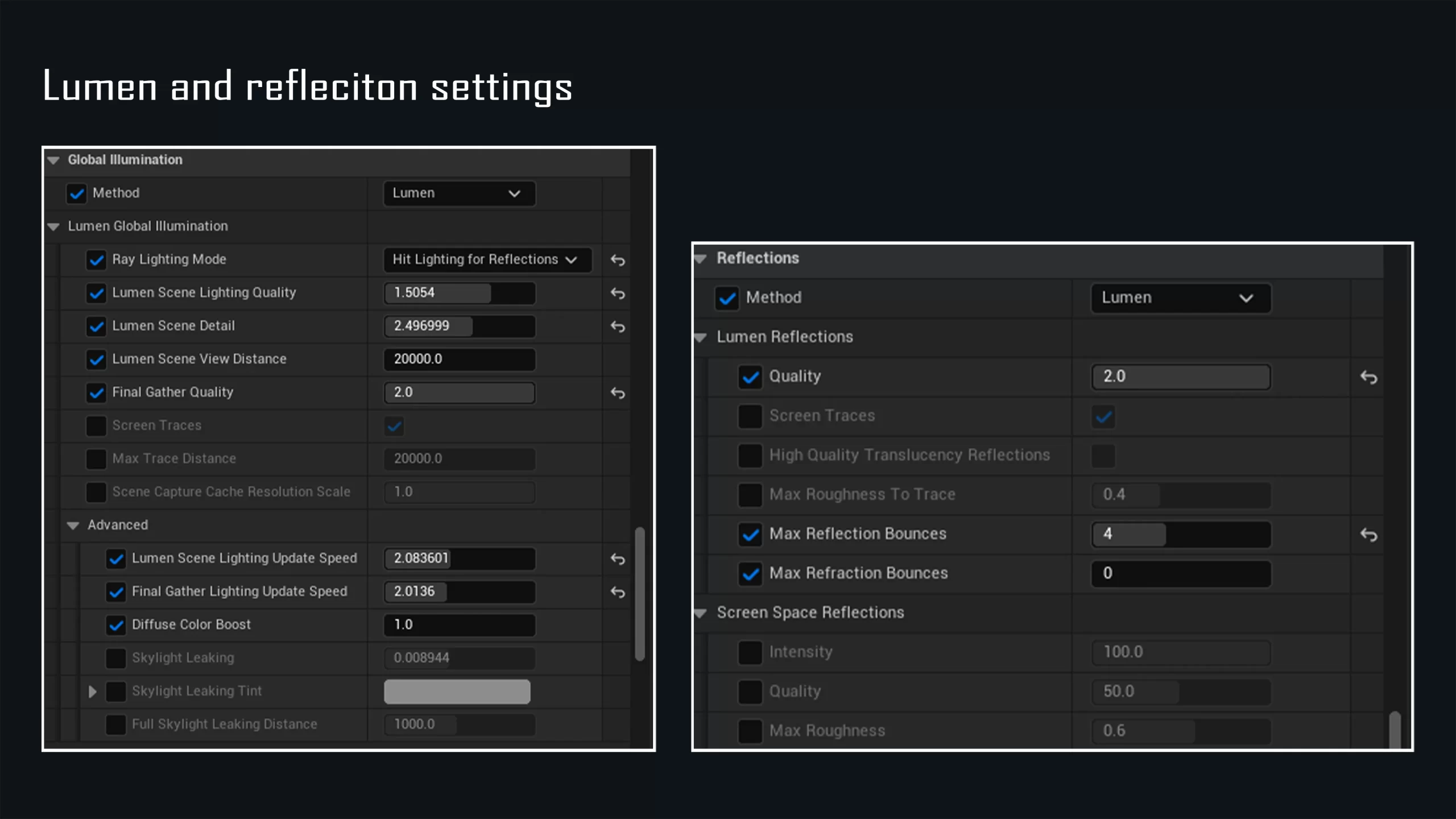Disable the Lumen Scene Detail override
The width and height of the screenshot is (1456, 819).
(x=96, y=326)
